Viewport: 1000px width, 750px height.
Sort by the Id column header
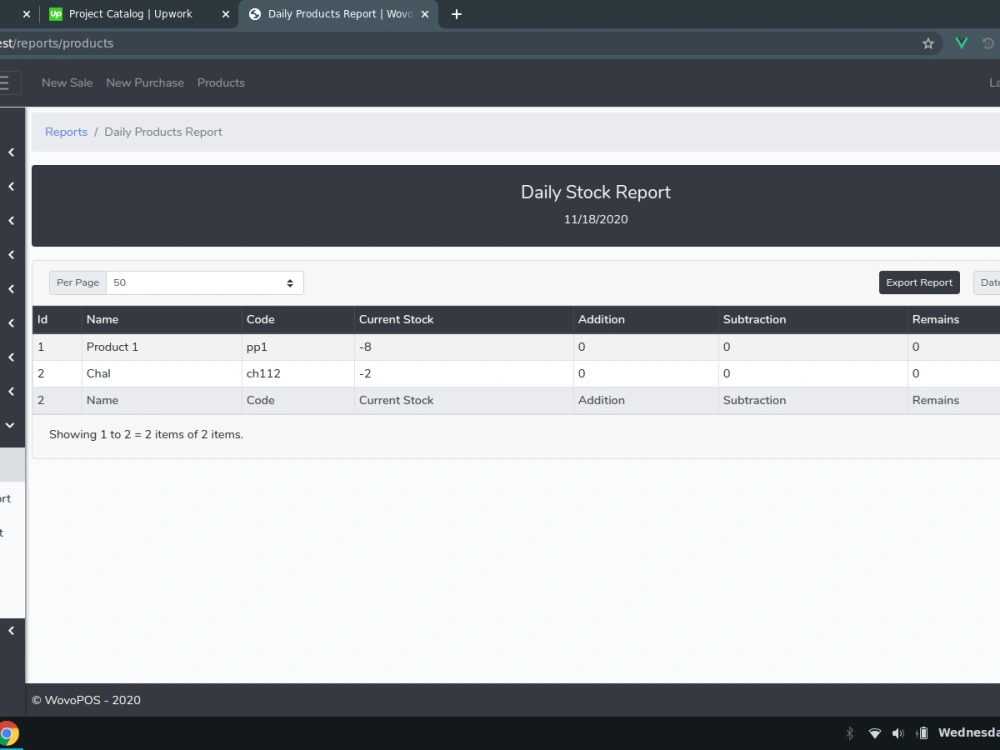57,320
